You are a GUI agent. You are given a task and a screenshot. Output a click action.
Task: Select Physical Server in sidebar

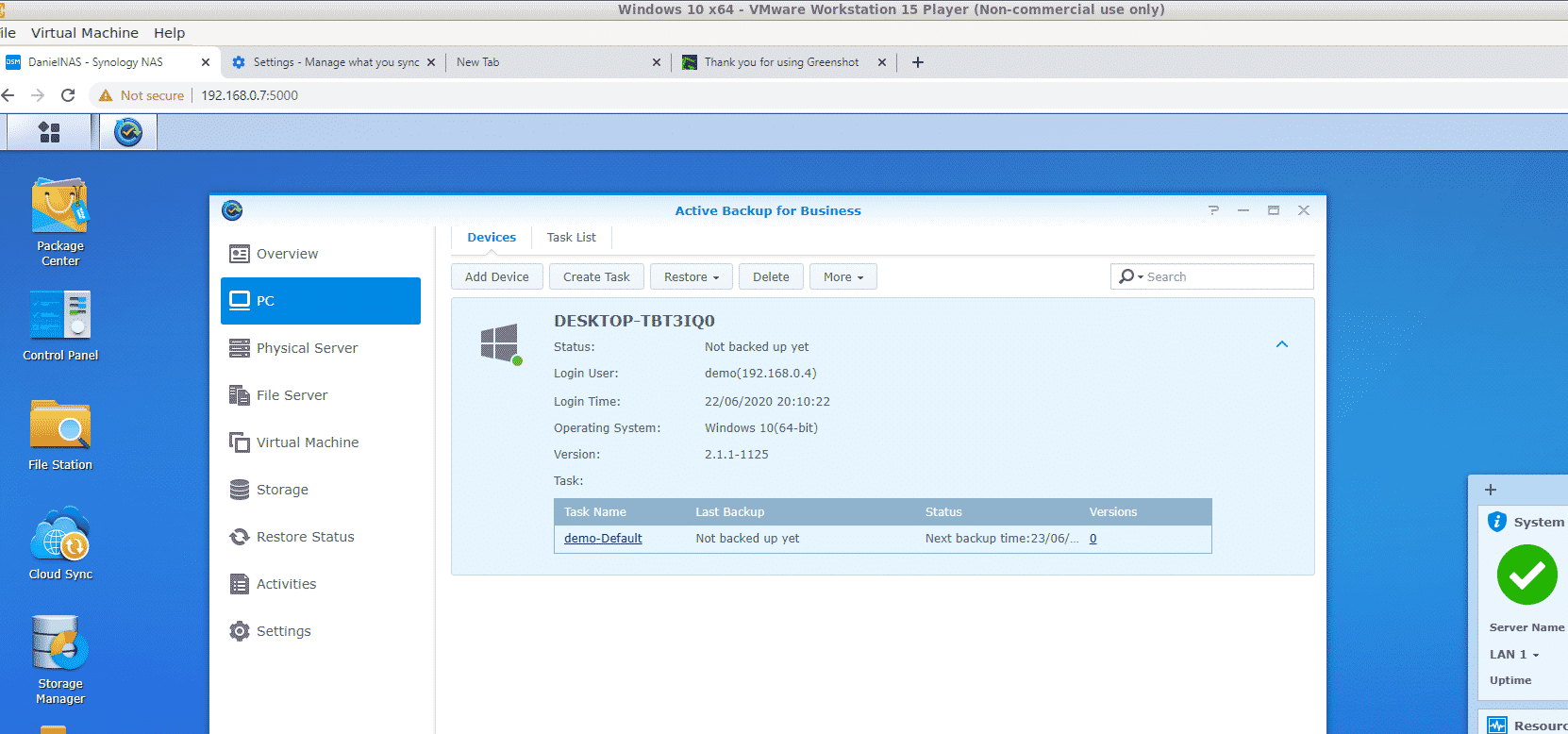pos(307,348)
